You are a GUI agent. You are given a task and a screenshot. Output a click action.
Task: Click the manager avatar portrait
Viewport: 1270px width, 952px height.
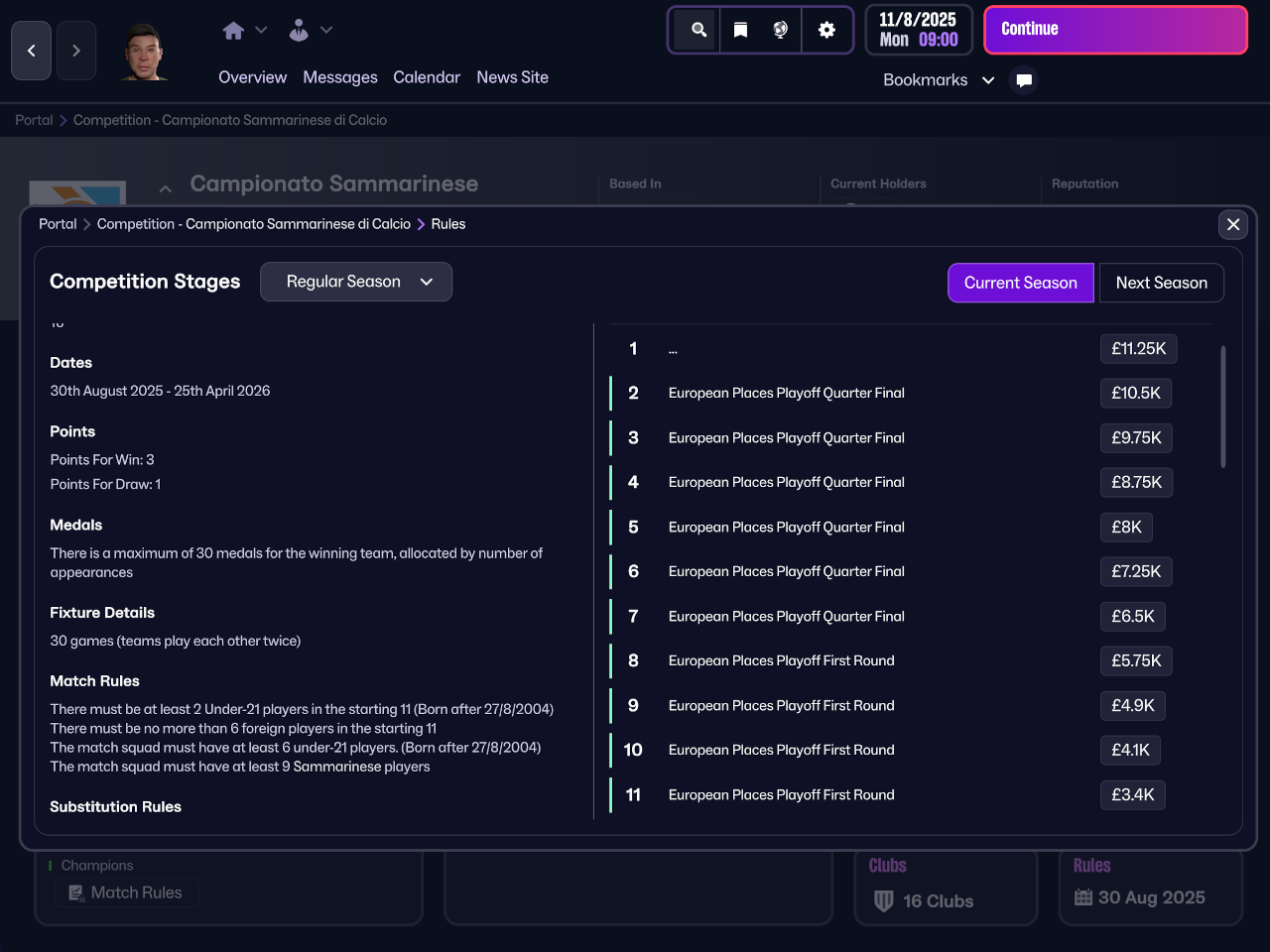coord(145,52)
